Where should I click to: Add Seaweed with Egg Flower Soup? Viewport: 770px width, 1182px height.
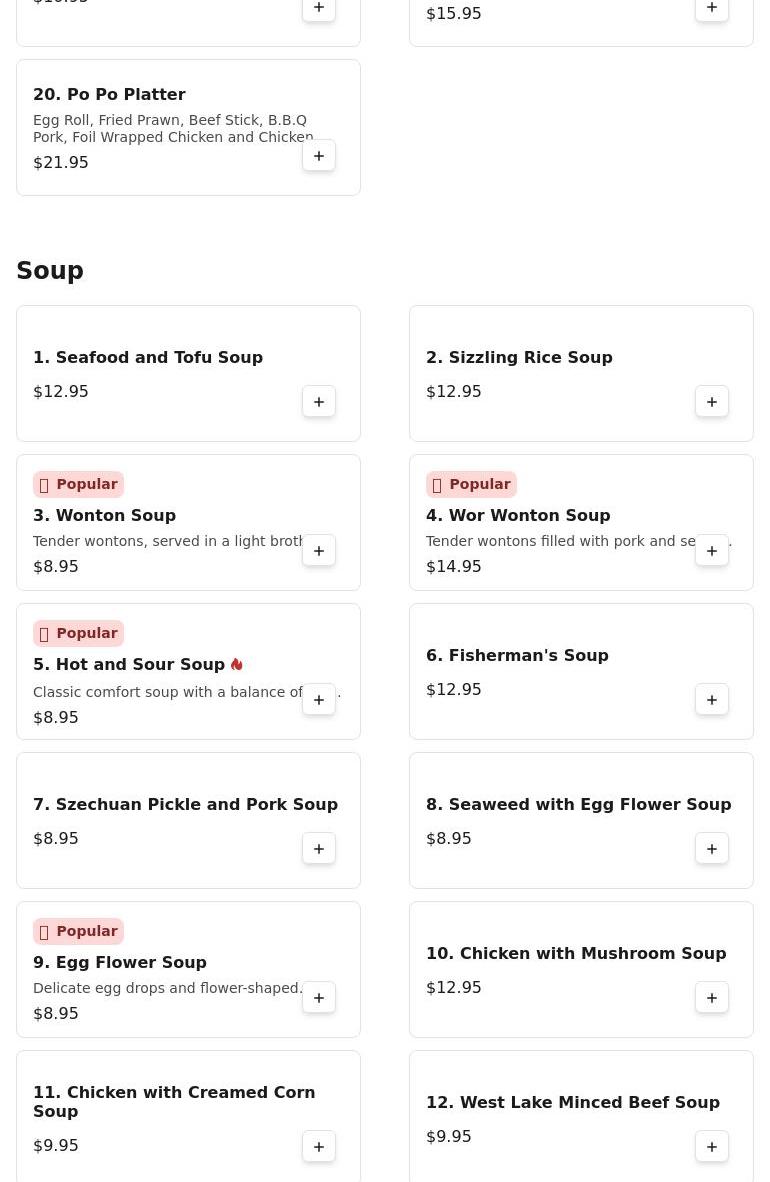pos(712,849)
